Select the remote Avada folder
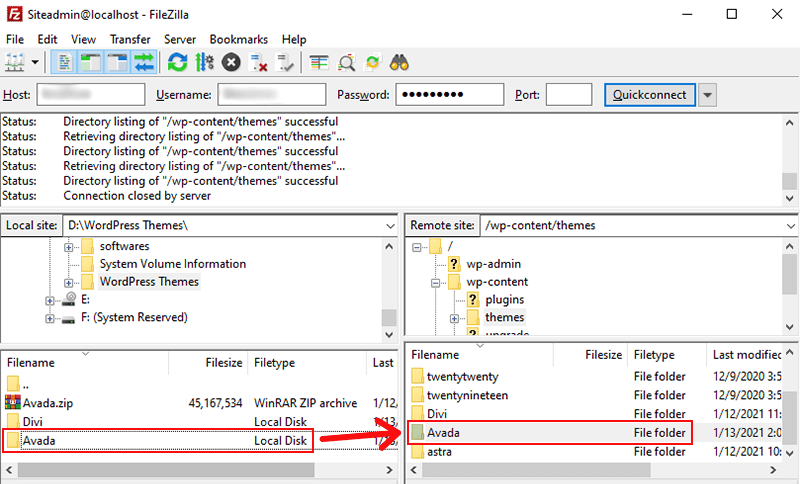Viewport: 800px width, 484px height. pos(443,432)
